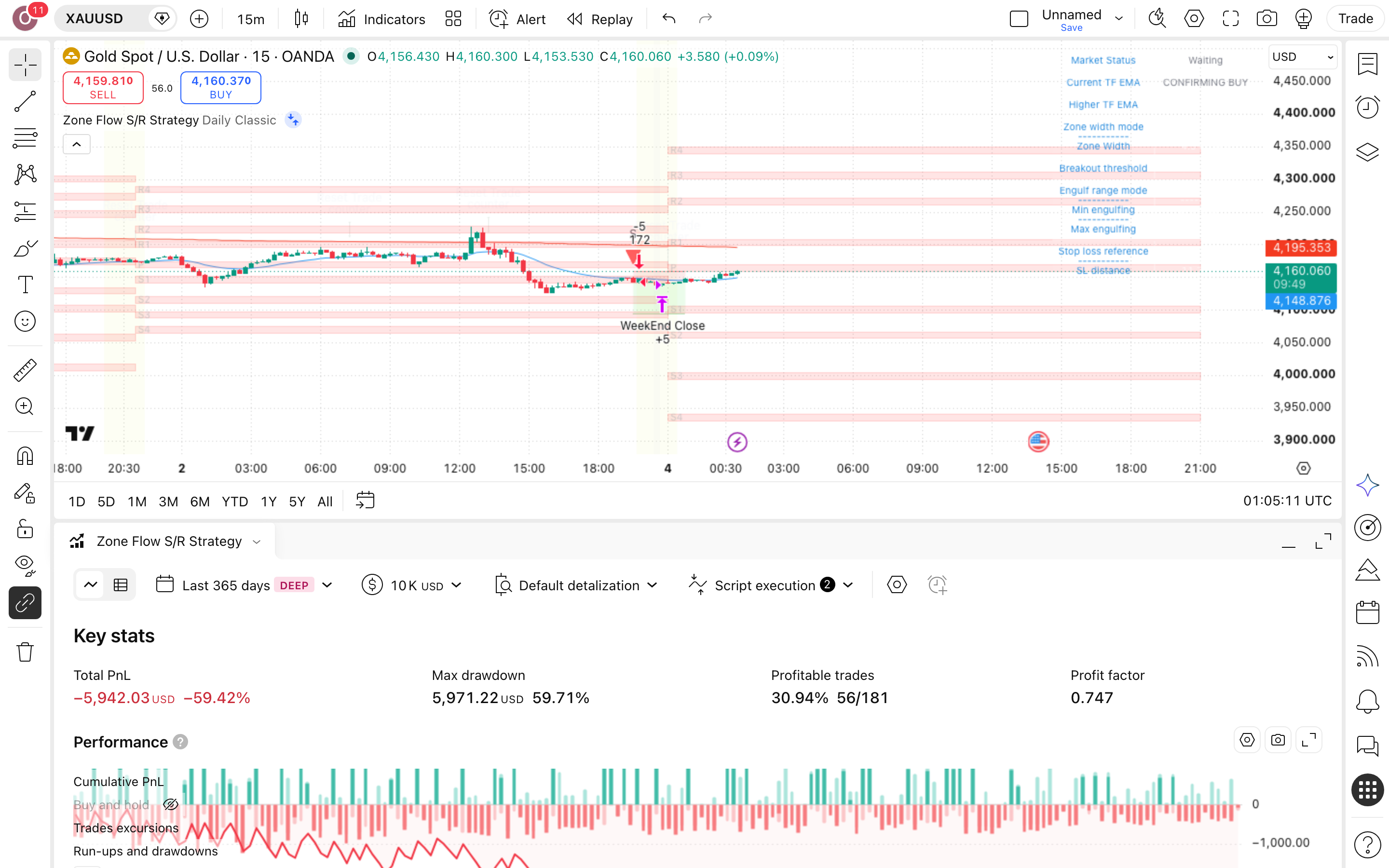Start bar Replay mode
Viewport: 1389px width, 868px height.
(x=599, y=19)
